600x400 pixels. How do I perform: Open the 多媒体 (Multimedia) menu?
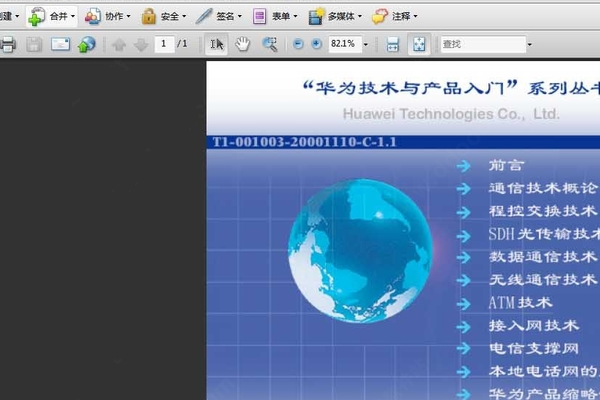[x=335, y=16]
